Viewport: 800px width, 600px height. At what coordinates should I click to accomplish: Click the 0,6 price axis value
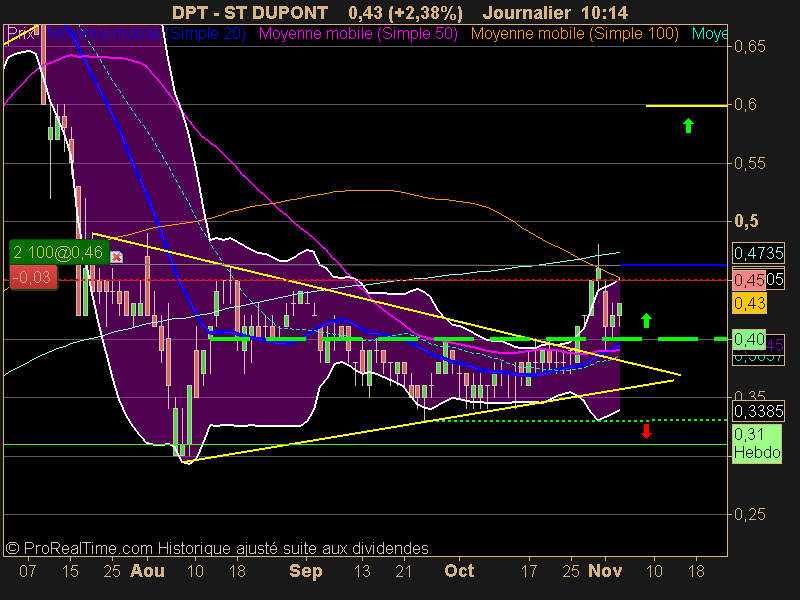coord(745,105)
